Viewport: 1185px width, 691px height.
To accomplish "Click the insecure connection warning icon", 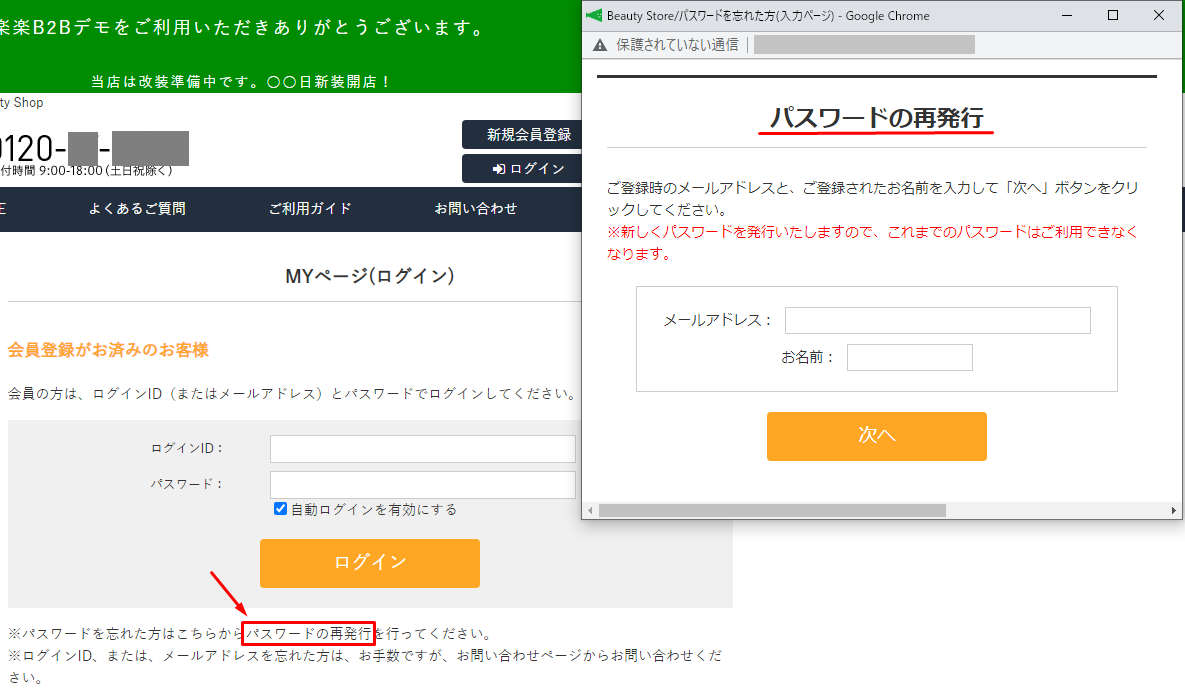I will point(600,45).
